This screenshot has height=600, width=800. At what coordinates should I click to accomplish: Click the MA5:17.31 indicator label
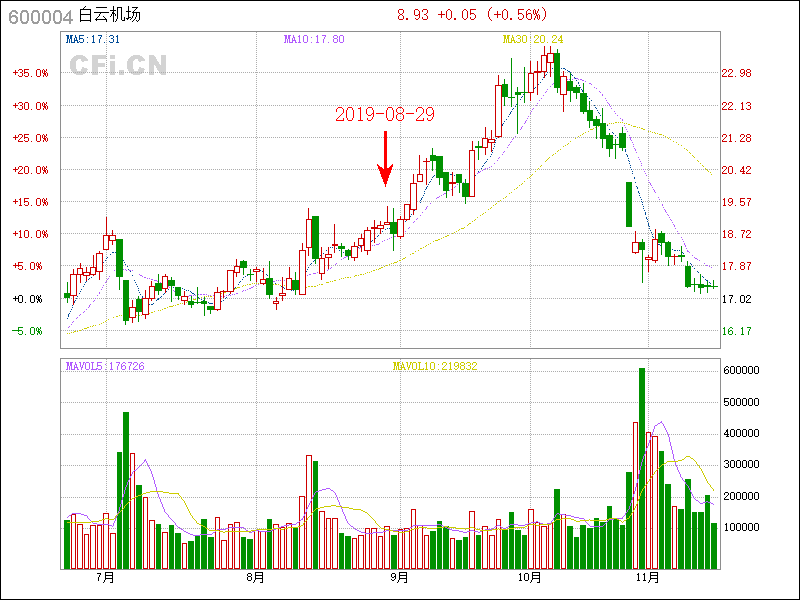[x=93, y=39]
